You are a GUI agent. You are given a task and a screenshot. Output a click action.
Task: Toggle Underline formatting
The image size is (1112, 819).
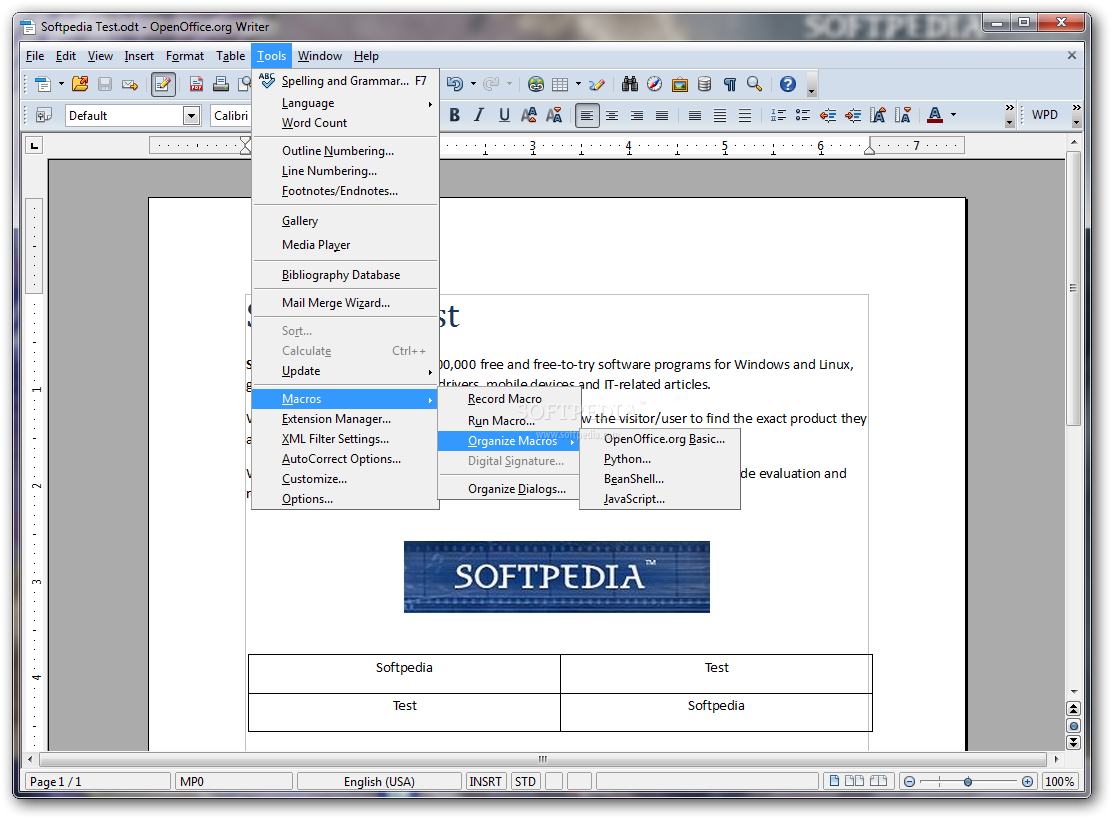coord(504,115)
